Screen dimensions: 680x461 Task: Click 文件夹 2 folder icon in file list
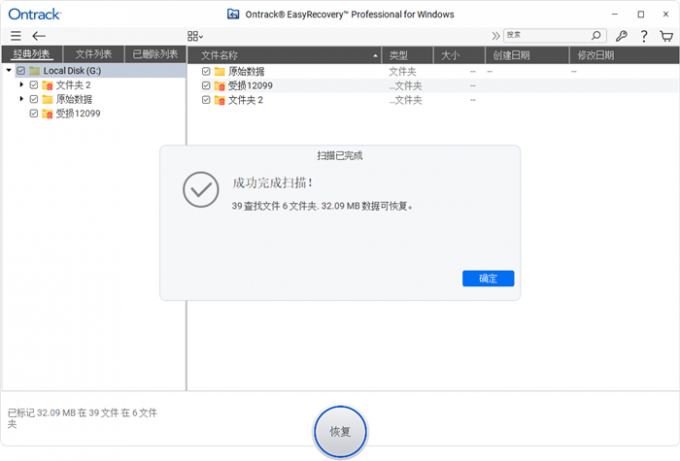point(220,100)
